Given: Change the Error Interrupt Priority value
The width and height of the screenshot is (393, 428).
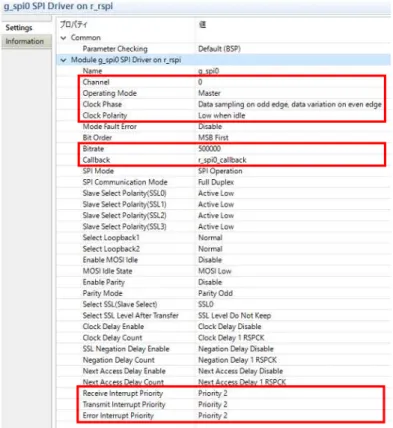Looking at the screenshot, I should coord(213,416).
